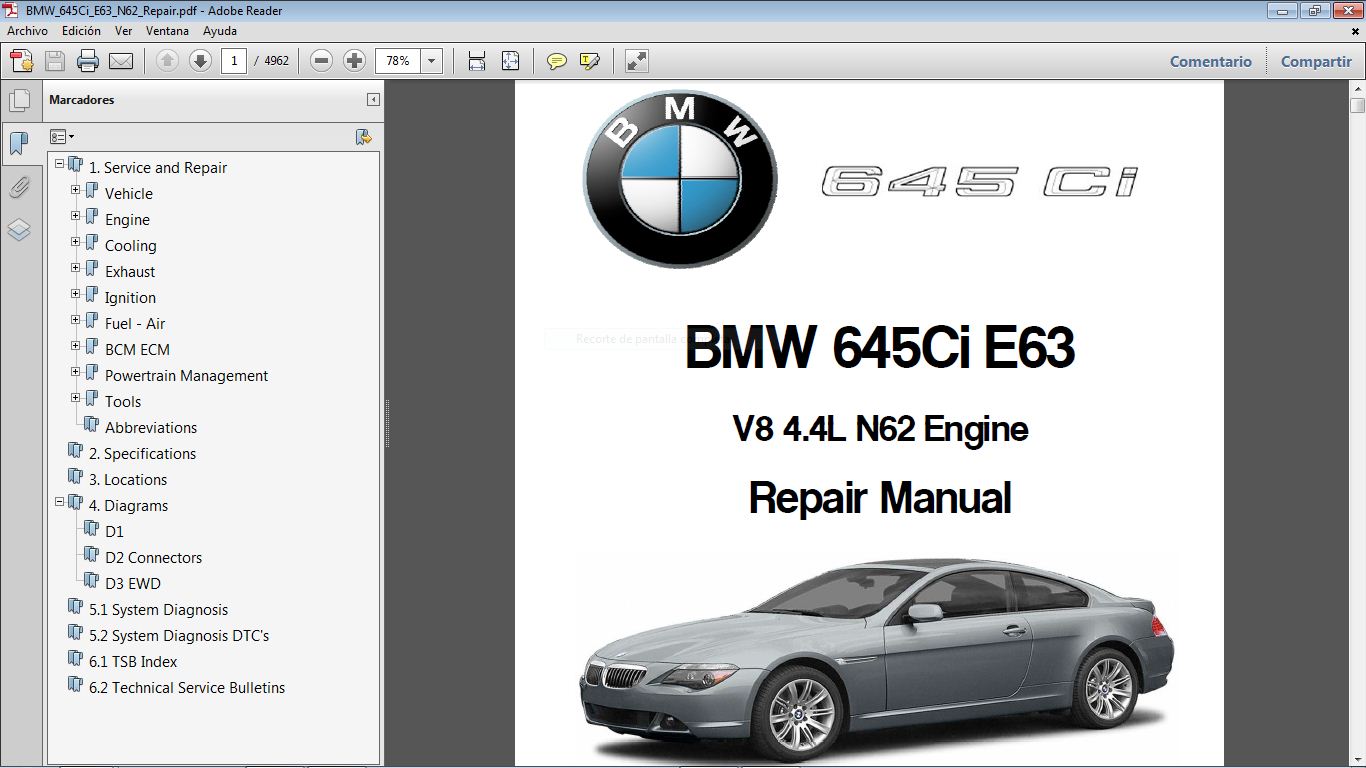Image resolution: width=1366 pixels, height=768 pixels.
Task: Select the 5.2 System Diagnosis DTC's bookmark
Action: [x=179, y=636]
